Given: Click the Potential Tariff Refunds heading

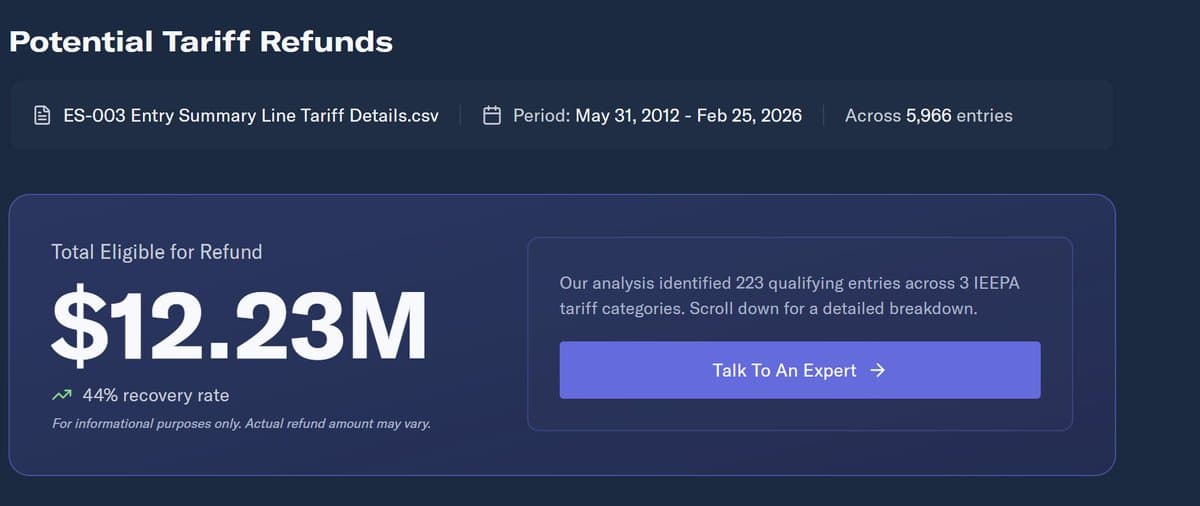Looking at the screenshot, I should pos(201,42).
